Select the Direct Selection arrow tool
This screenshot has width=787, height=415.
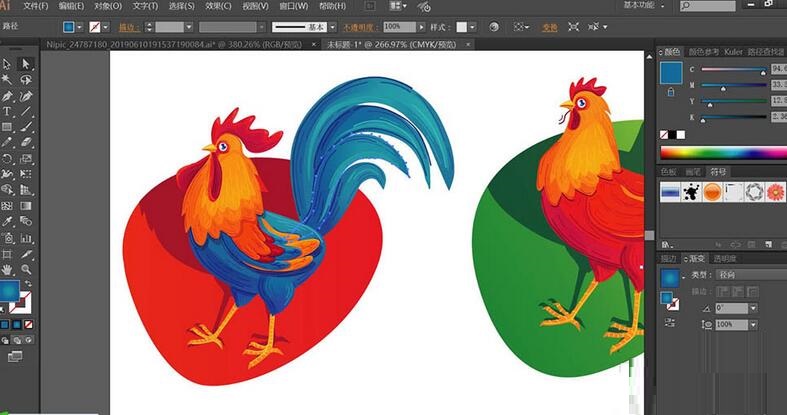tap(26, 64)
